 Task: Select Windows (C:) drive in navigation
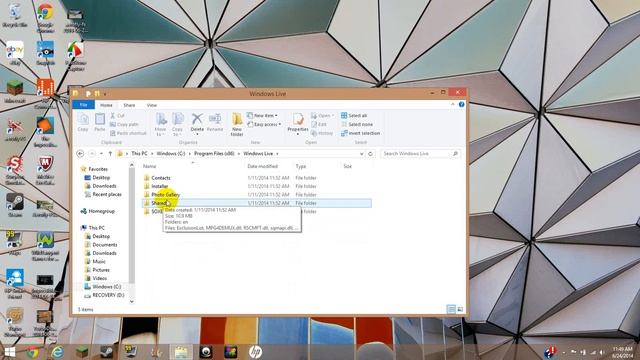[x=106, y=287]
